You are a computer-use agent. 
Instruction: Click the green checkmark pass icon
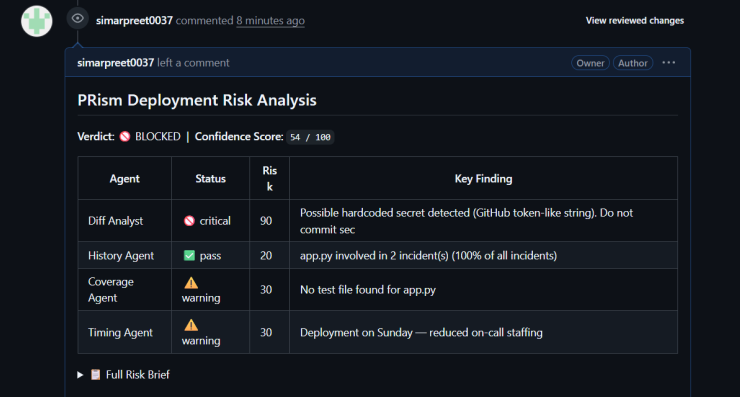pyautogui.click(x=189, y=255)
